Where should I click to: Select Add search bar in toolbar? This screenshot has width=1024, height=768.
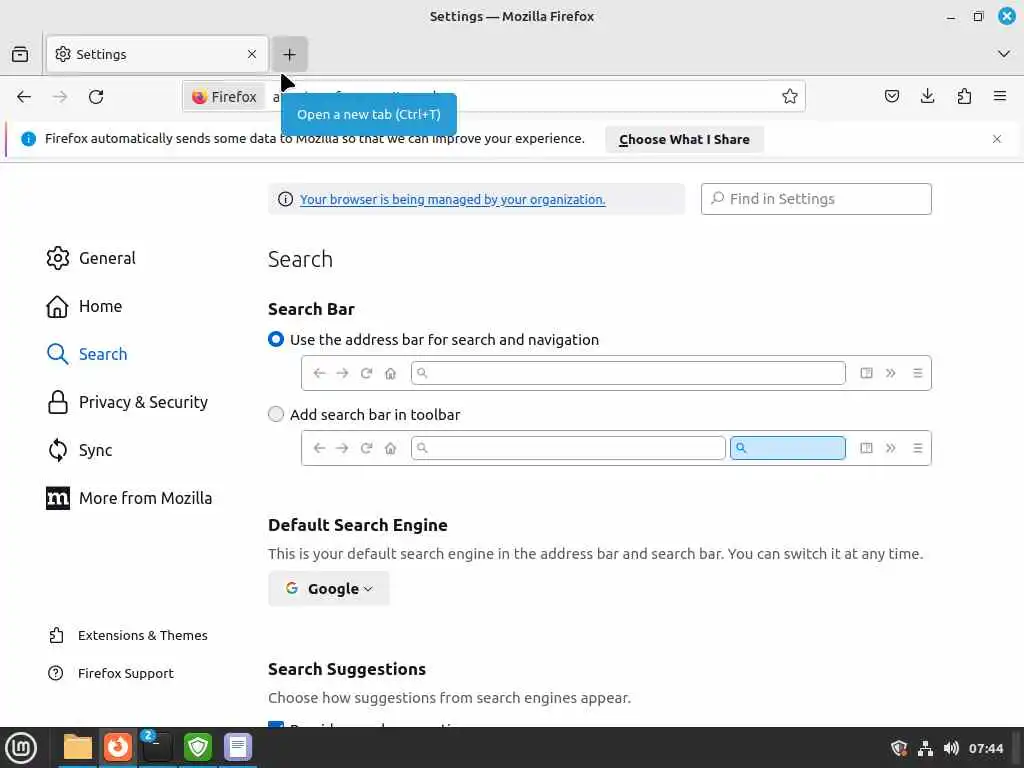(x=276, y=414)
